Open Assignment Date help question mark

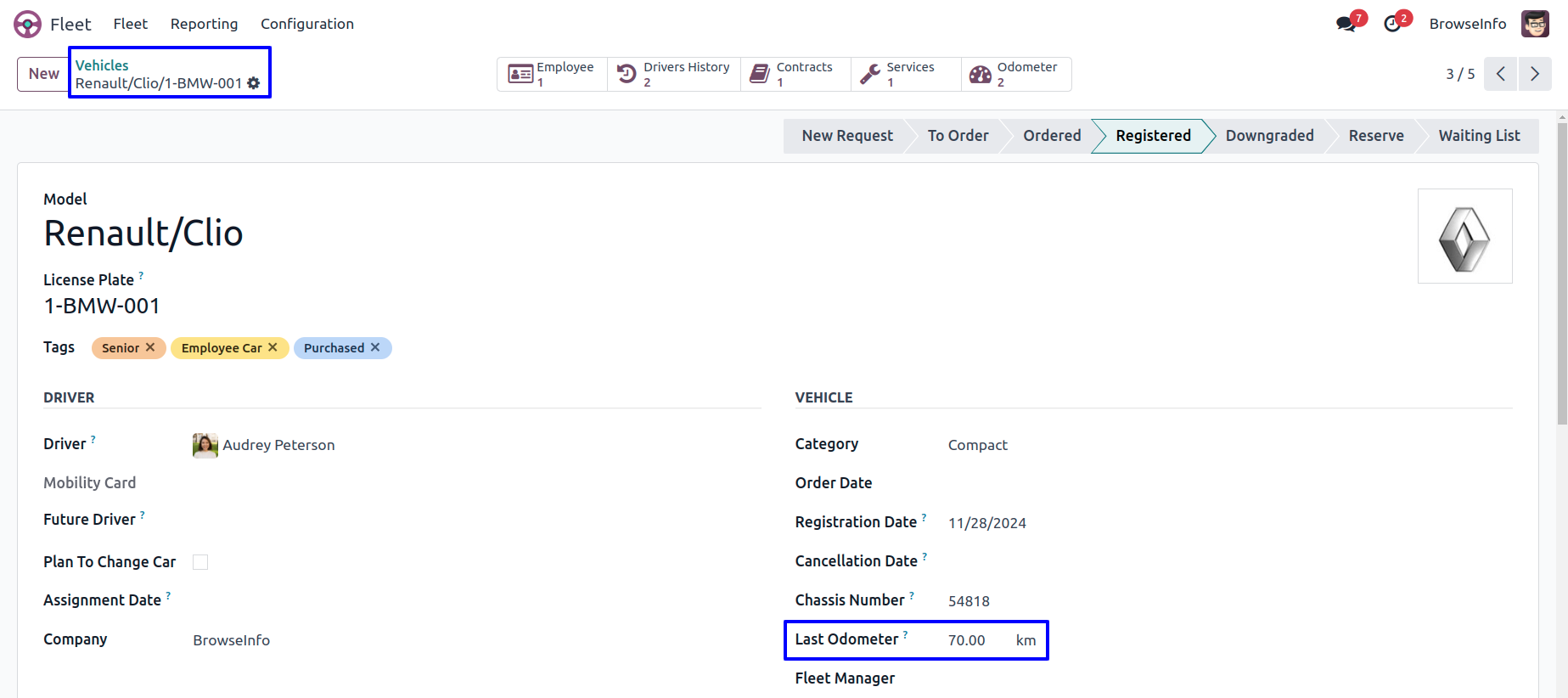168,595
